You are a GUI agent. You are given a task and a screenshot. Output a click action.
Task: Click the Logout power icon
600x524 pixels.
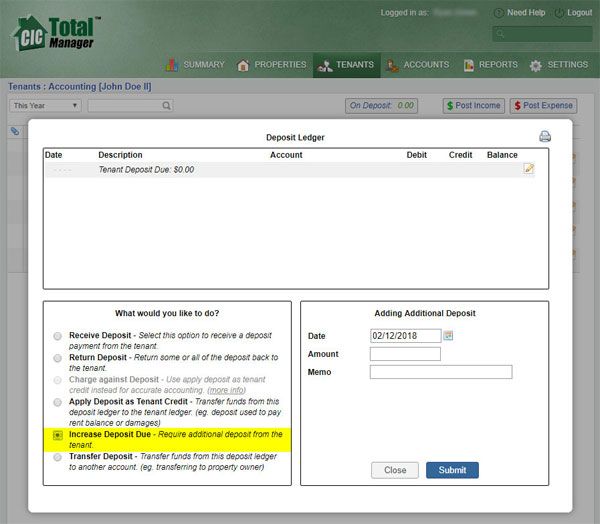point(559,13)
